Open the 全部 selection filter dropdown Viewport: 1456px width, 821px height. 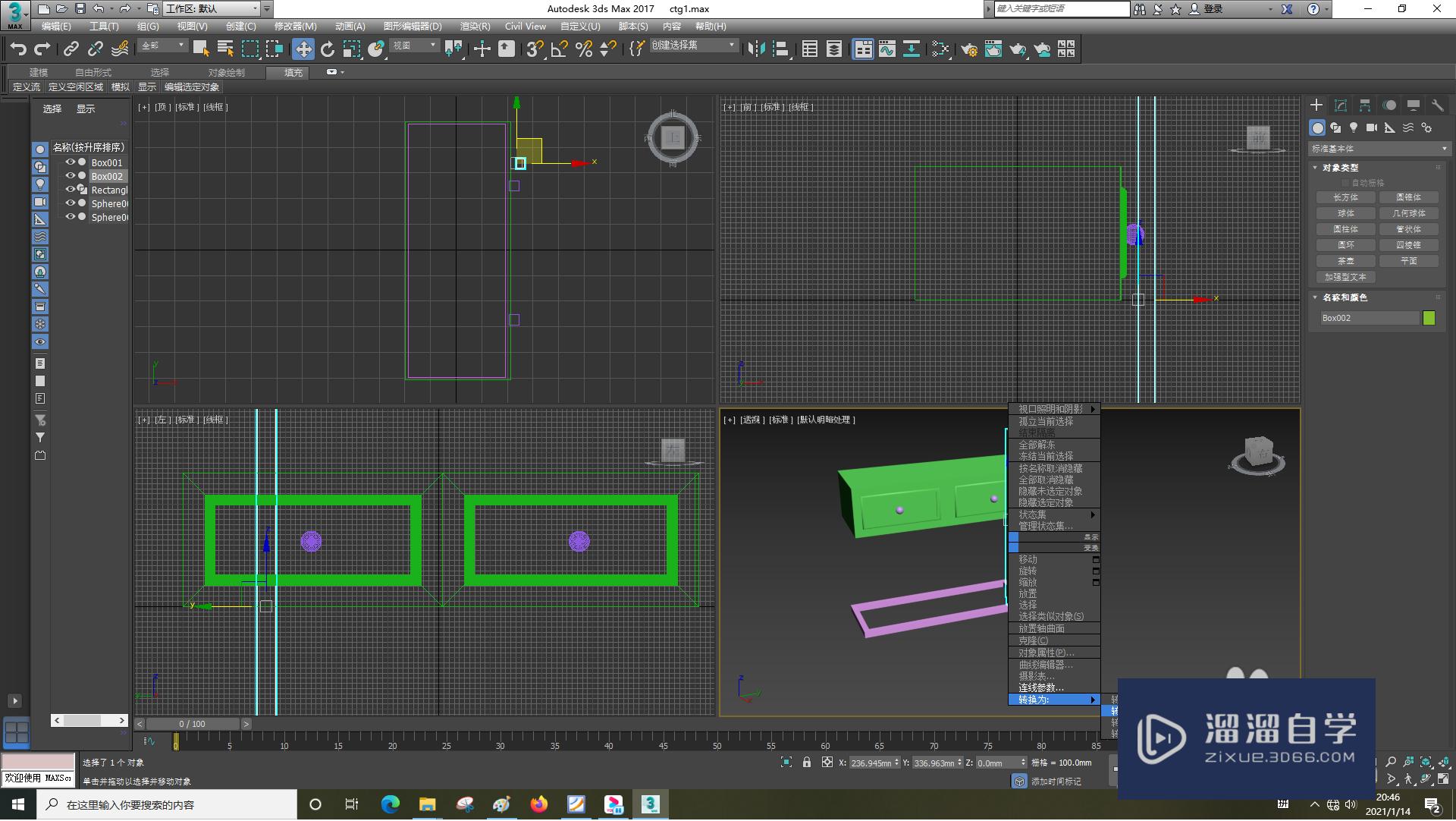(x=162, y=46)
